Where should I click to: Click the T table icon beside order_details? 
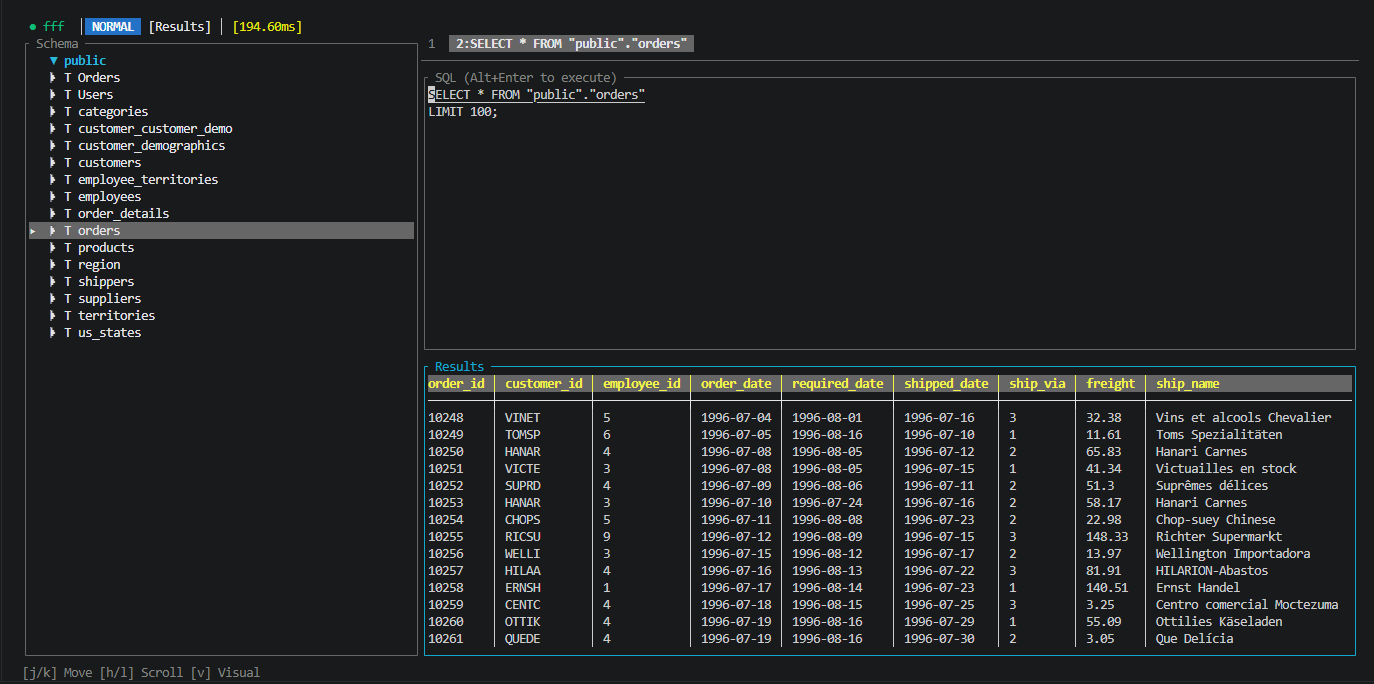(x=68, y=214)
